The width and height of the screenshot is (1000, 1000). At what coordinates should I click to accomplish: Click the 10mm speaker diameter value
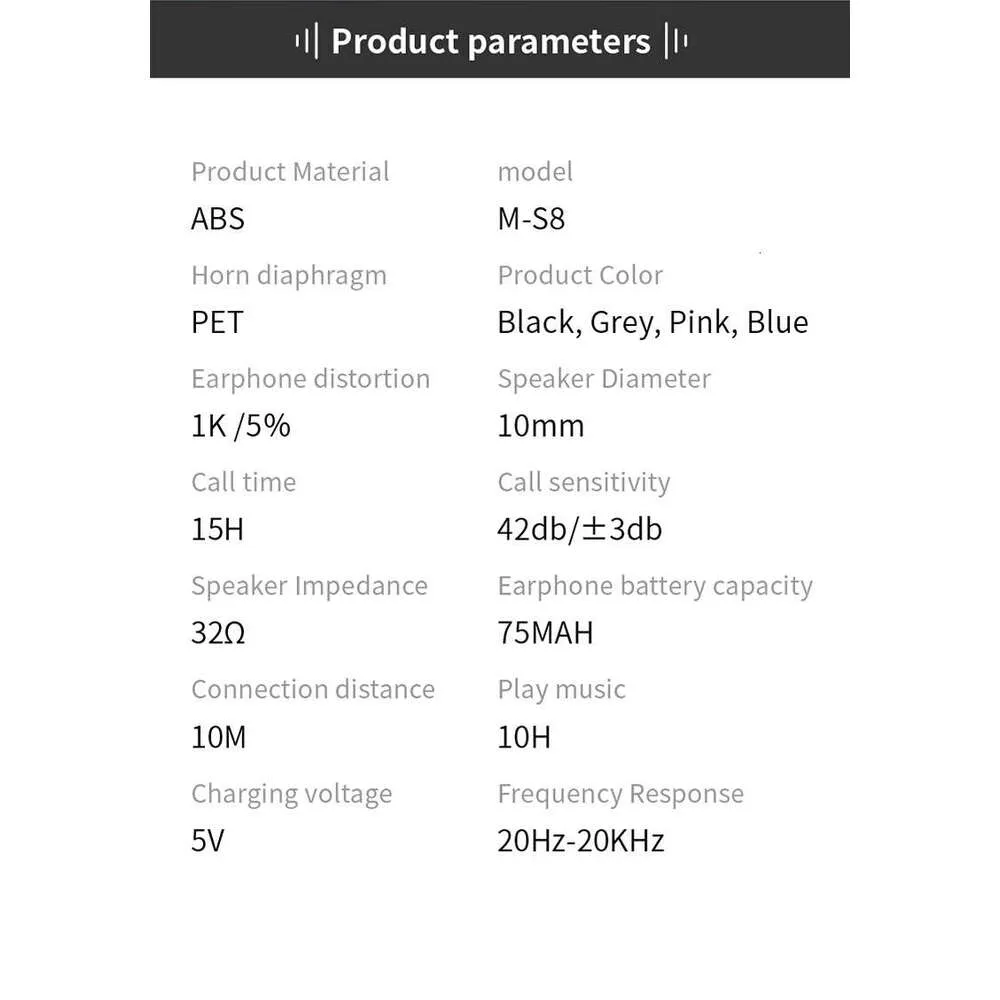coord(541,427)
